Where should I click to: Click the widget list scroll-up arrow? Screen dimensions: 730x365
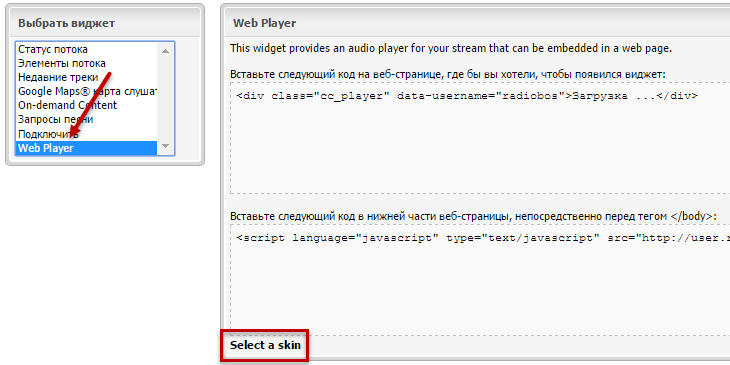(x=165, y=51)
